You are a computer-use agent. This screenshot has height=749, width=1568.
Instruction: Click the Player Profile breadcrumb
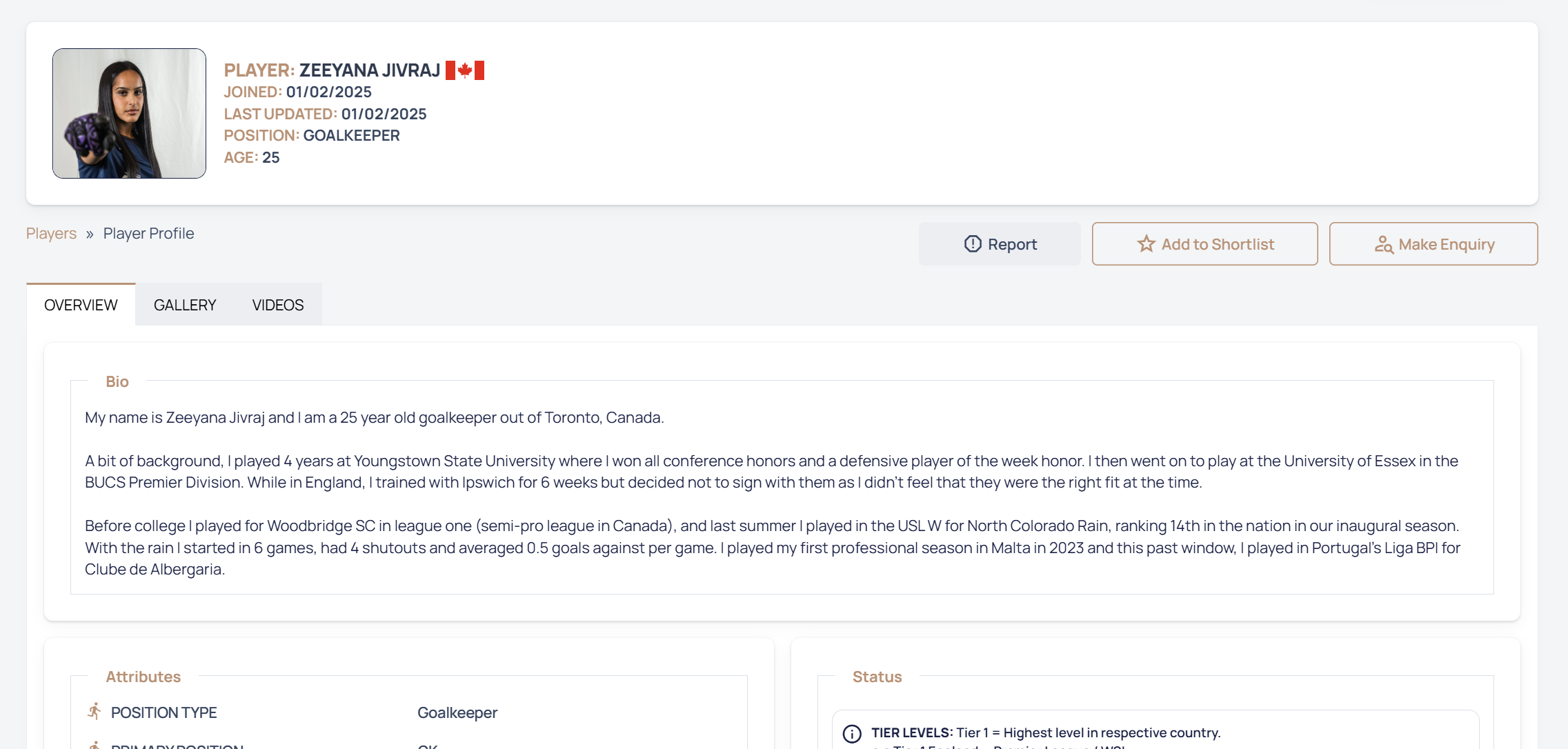148,234
